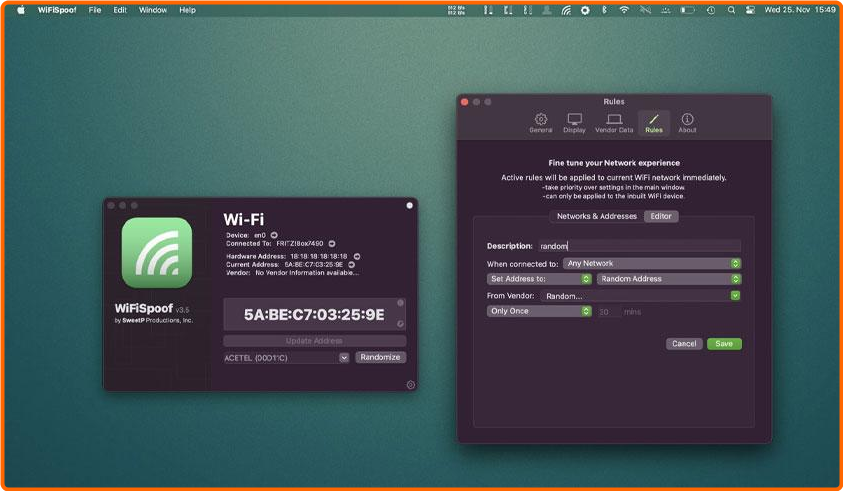Open Time Machine clock menu bar icon
This screenshot has height=491, width=843.
pyautogui.click(x=711, y=10)
